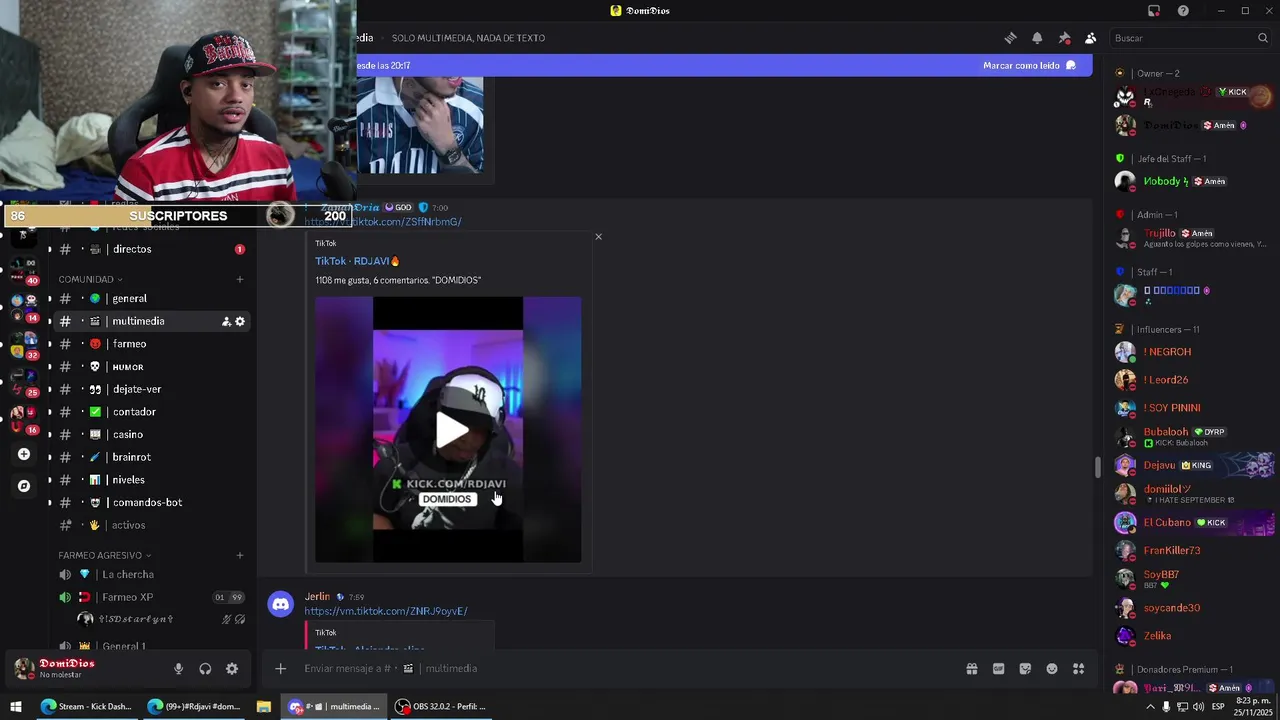Open Jerlin's vm.tiktok.com link
The width and height of the screenshot is (1280, 720).
click(x=385, y=611)
